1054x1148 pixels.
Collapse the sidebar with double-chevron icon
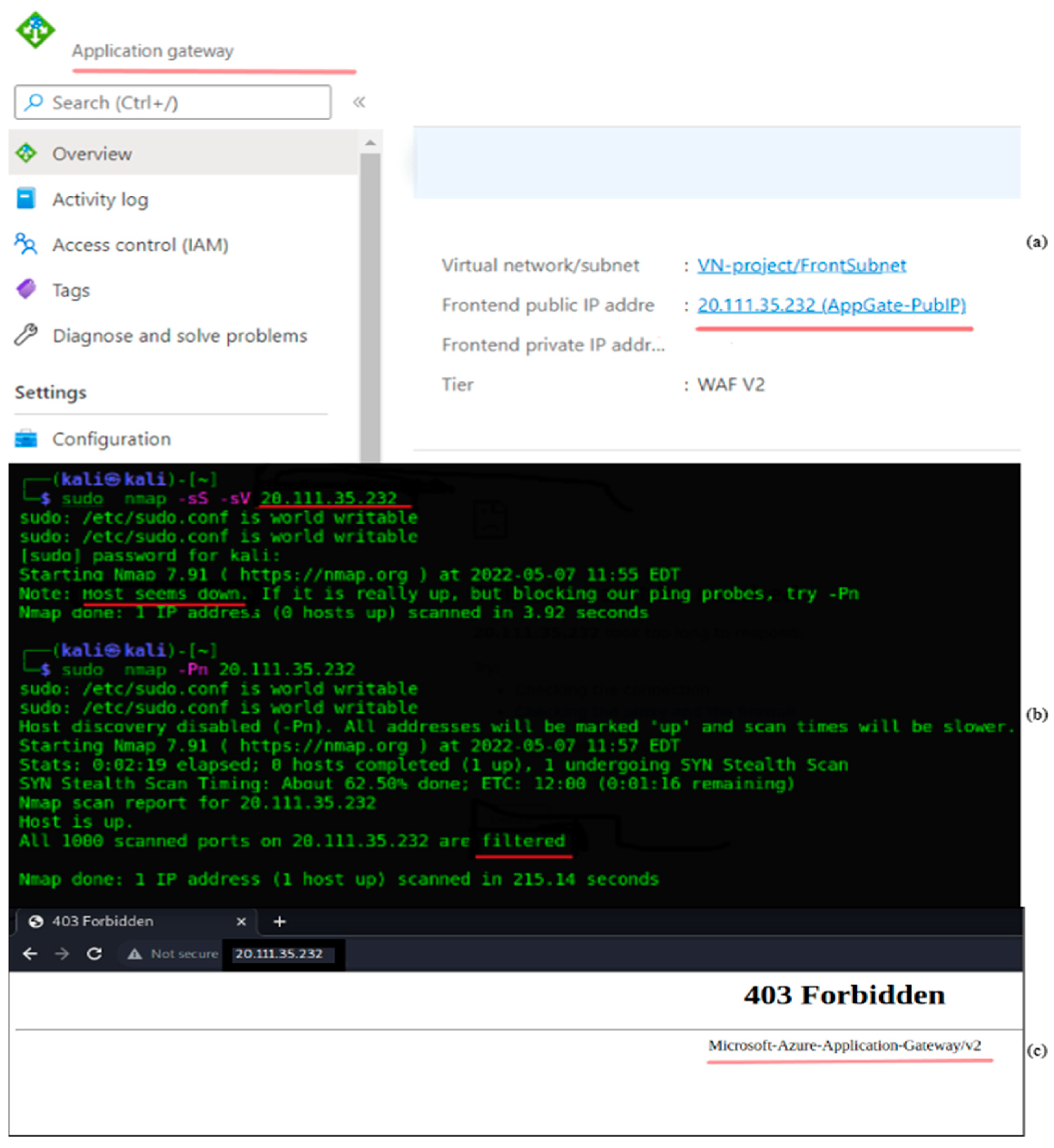(x=359, y=102)
